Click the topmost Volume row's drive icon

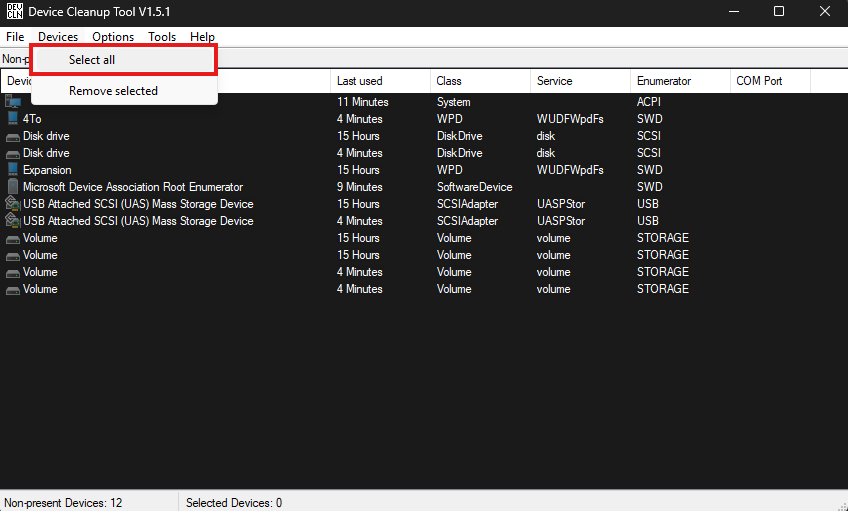coord(13,238)
